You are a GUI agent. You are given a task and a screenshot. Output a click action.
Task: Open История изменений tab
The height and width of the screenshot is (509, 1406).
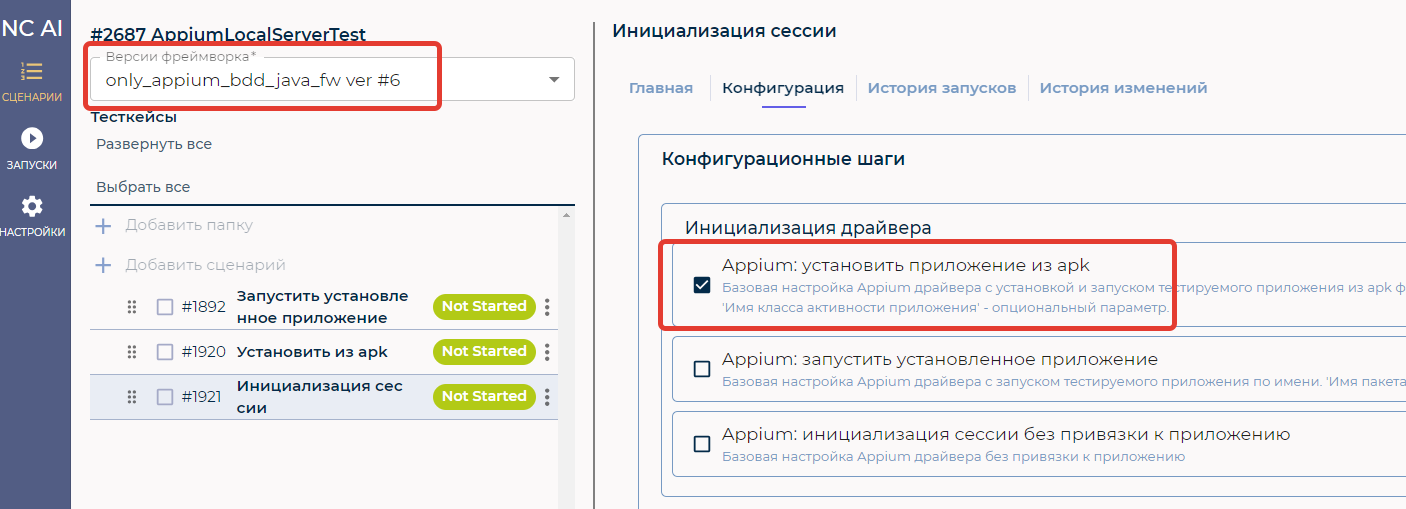(x=1123, y=88)
